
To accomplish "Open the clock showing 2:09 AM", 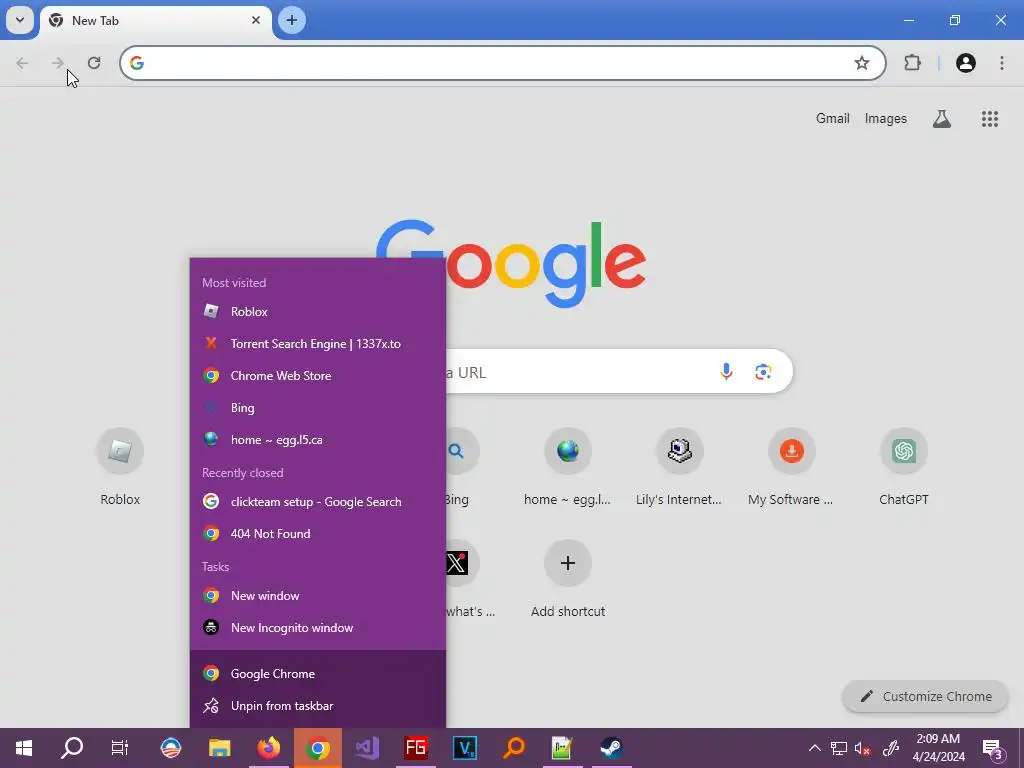I will pos(938,748).
